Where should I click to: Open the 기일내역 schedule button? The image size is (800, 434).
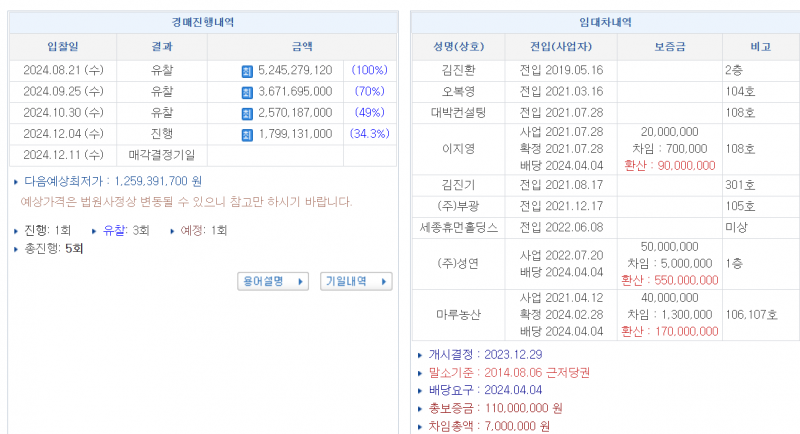(x=350, y=282)
